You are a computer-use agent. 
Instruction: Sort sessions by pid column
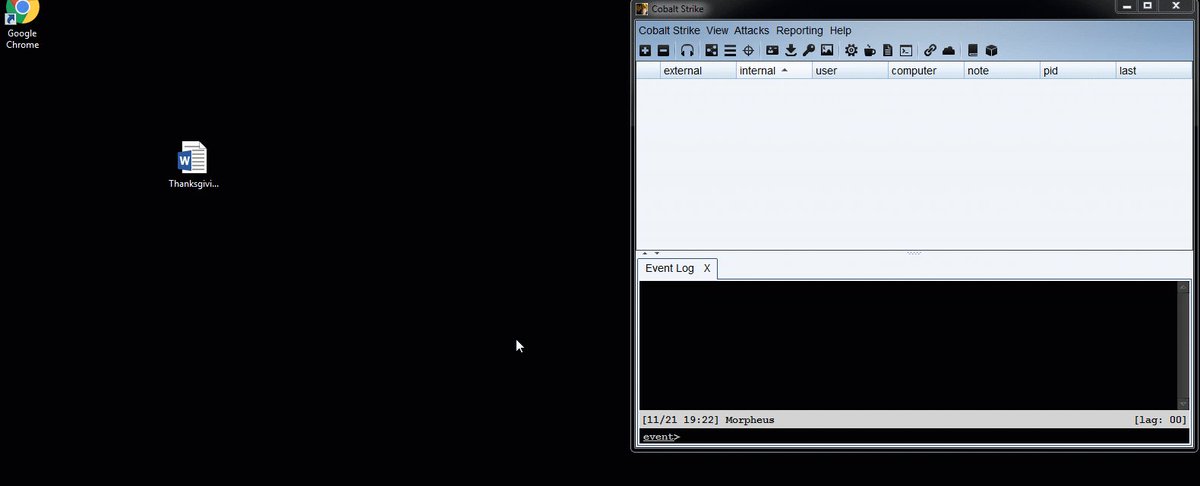(x=1078, y=71)
